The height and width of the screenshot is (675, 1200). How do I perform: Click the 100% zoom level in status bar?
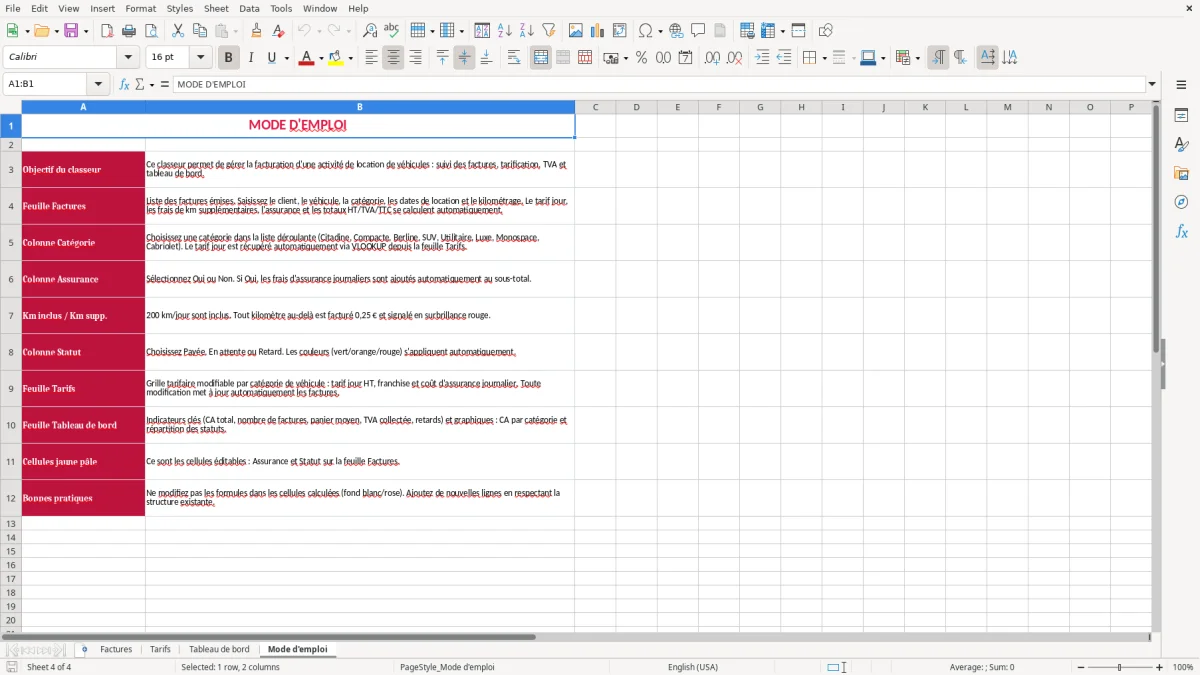pos(1183,667)
